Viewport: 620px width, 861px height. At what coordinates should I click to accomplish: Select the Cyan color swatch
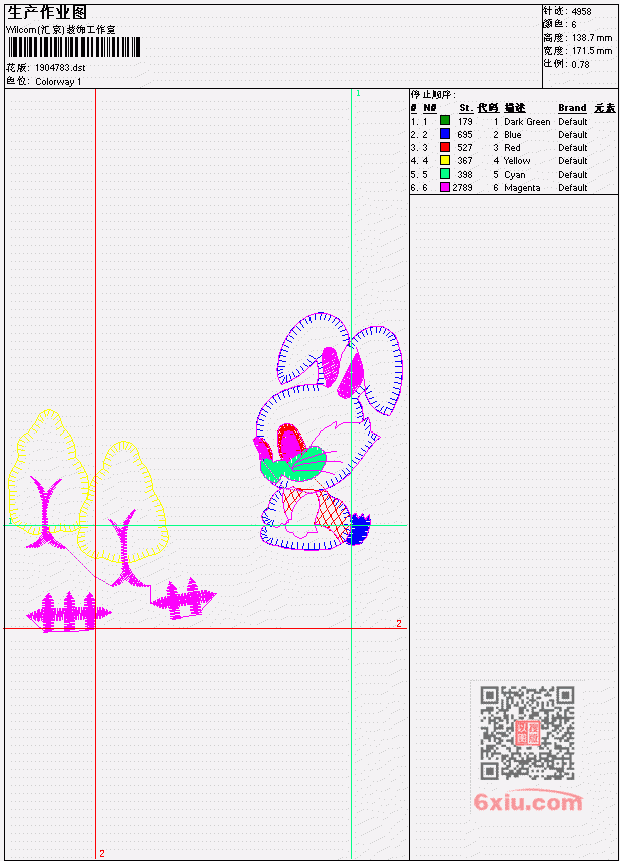[x=445, y=174]
